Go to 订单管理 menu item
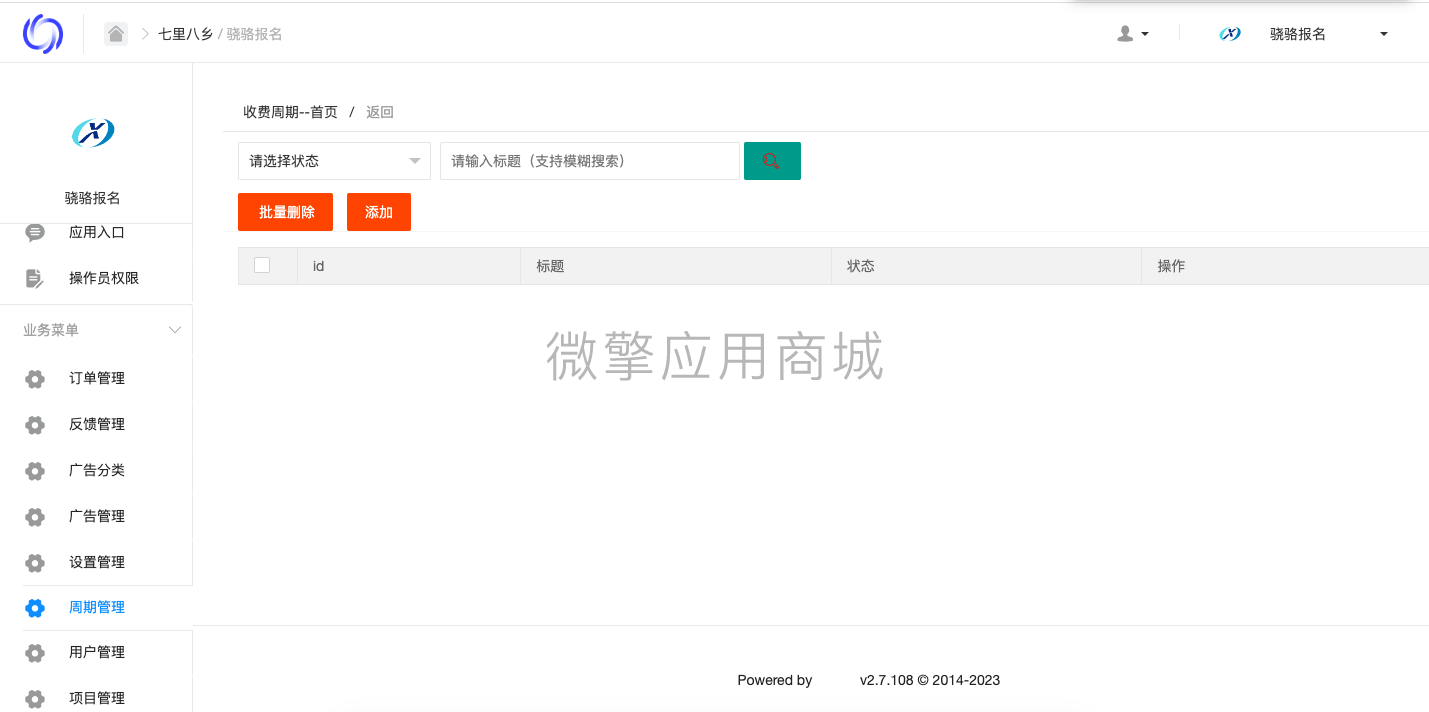The image size is (1429, 712). tap(97, 378)
